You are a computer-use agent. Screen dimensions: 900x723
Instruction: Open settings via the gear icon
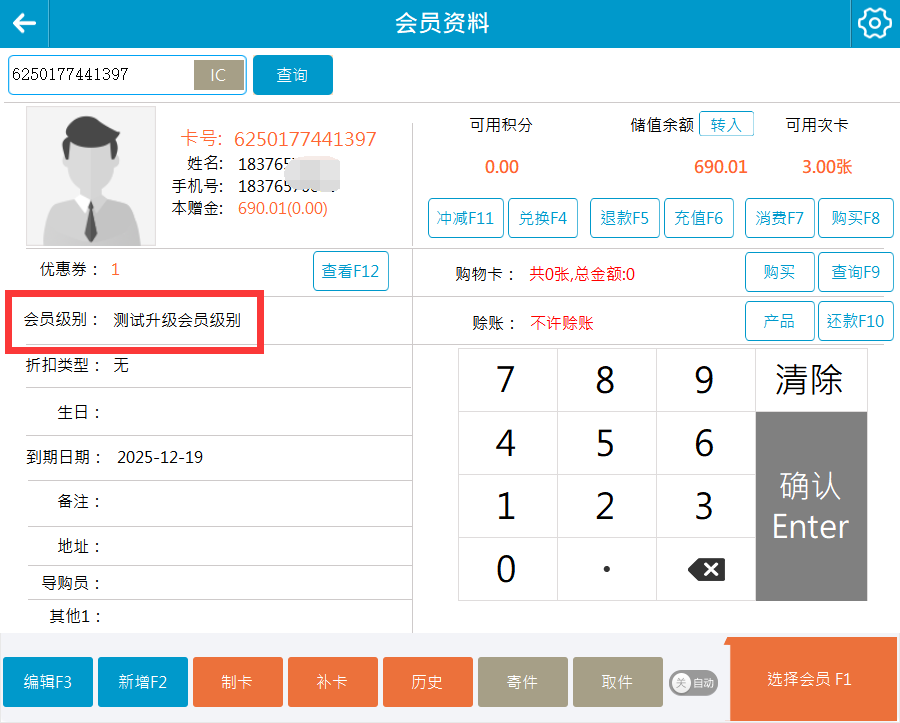pyautogui.click(x=874, y=24)
